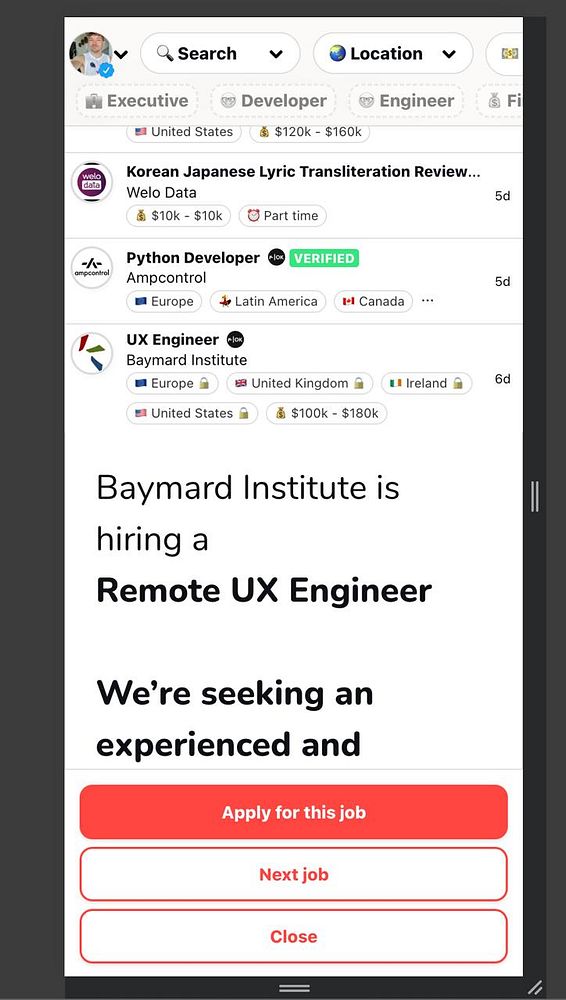Click the $10k - $10k salary tag
Viewport: 566px width, 1000px height.
[x=179, y=216]
